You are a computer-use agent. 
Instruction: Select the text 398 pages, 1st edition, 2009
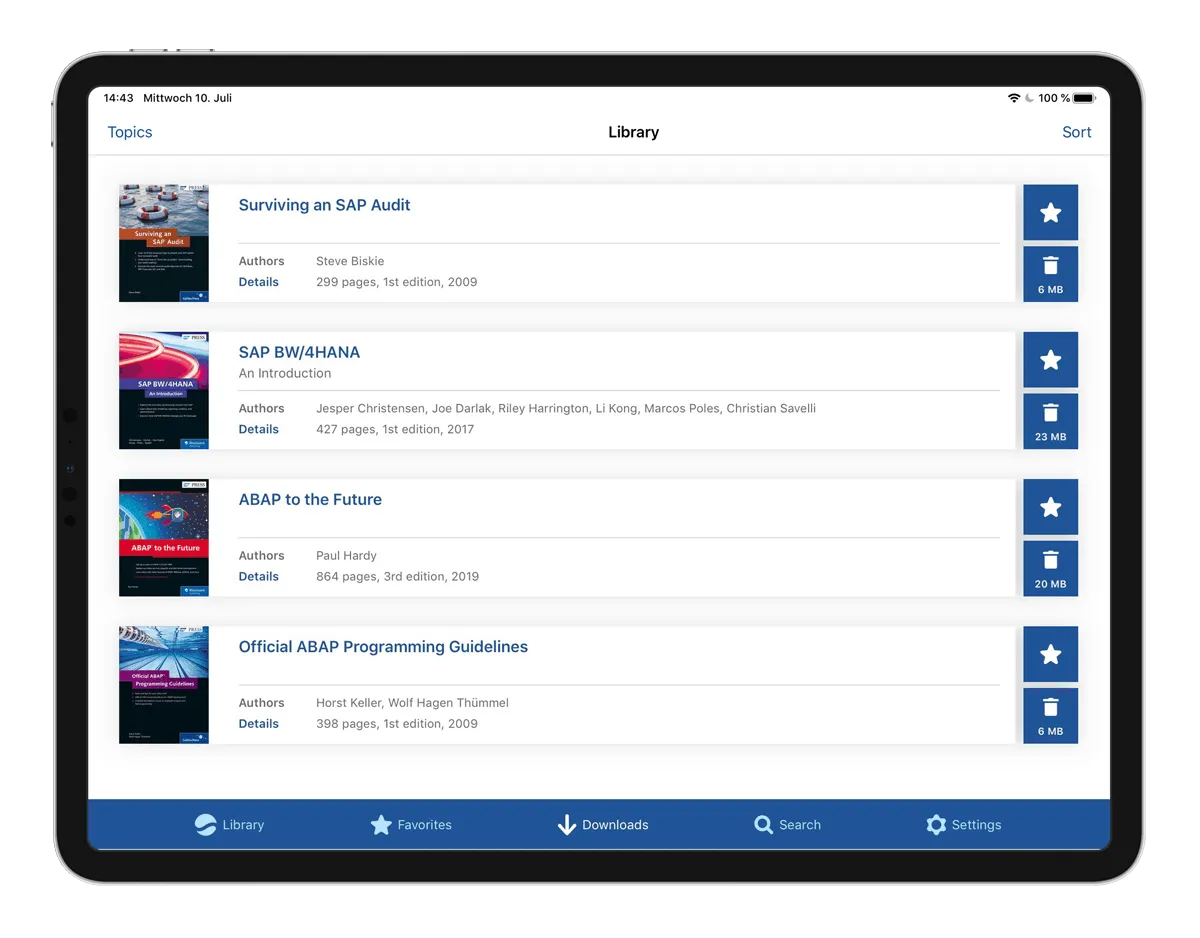[396, 723]
